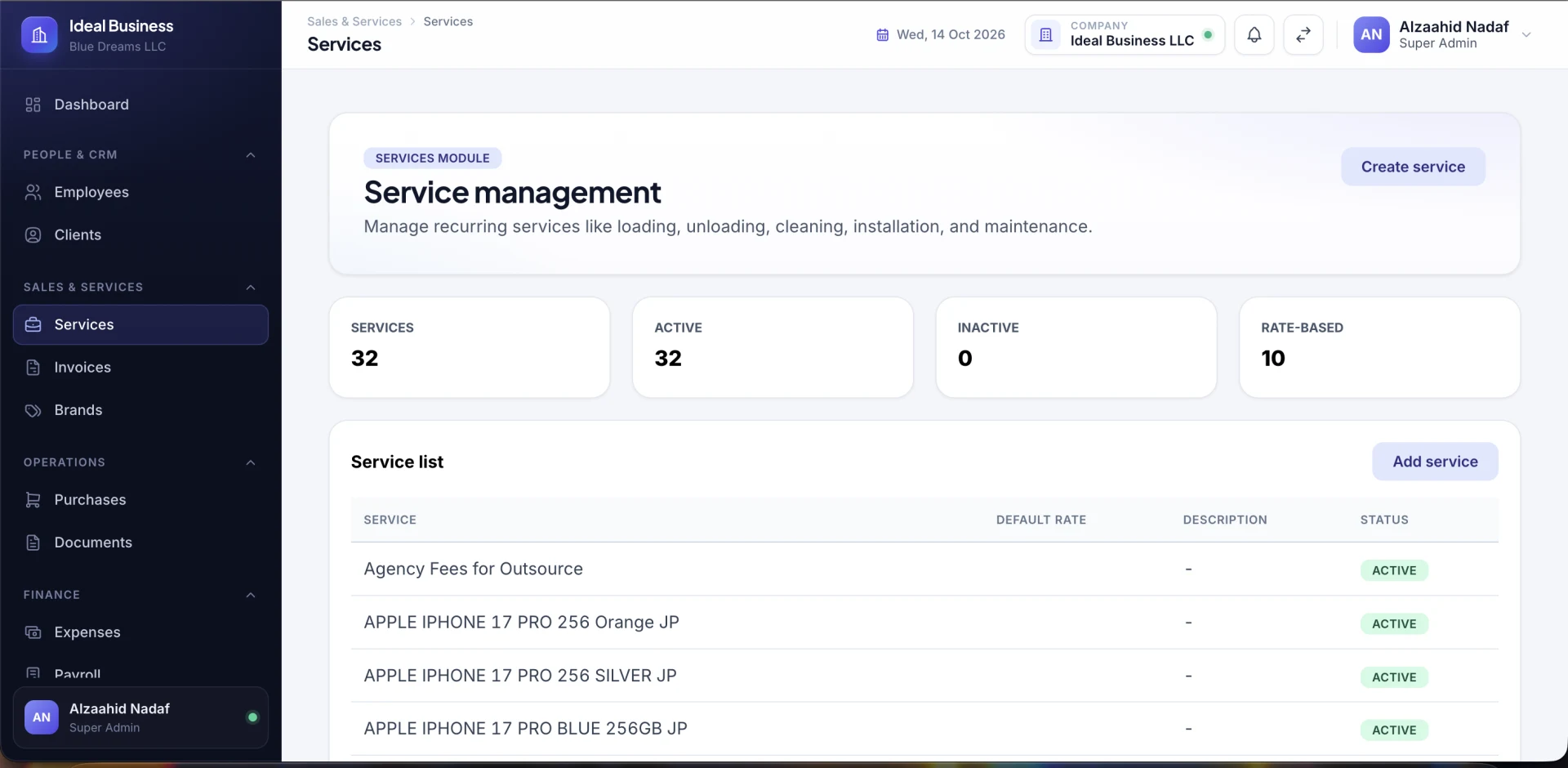Collapse the Finance section
The image size is (1568, 768).
[x=251, y=596]
